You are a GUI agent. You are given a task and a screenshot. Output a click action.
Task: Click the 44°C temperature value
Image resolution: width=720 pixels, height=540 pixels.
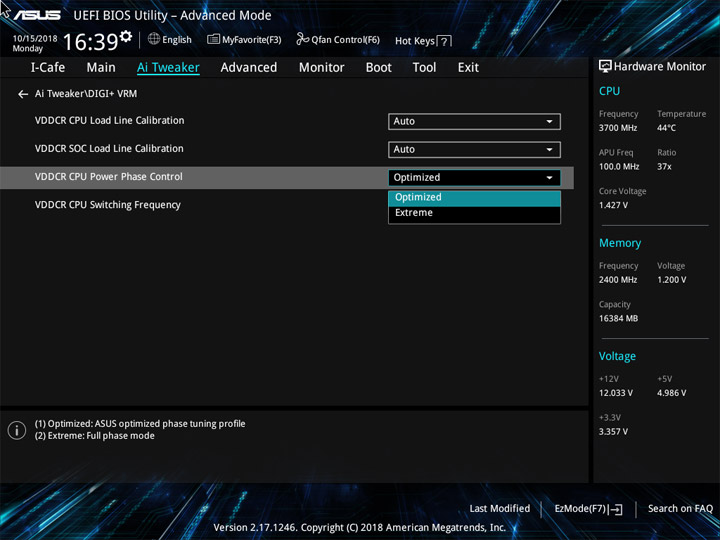(666, 128)
